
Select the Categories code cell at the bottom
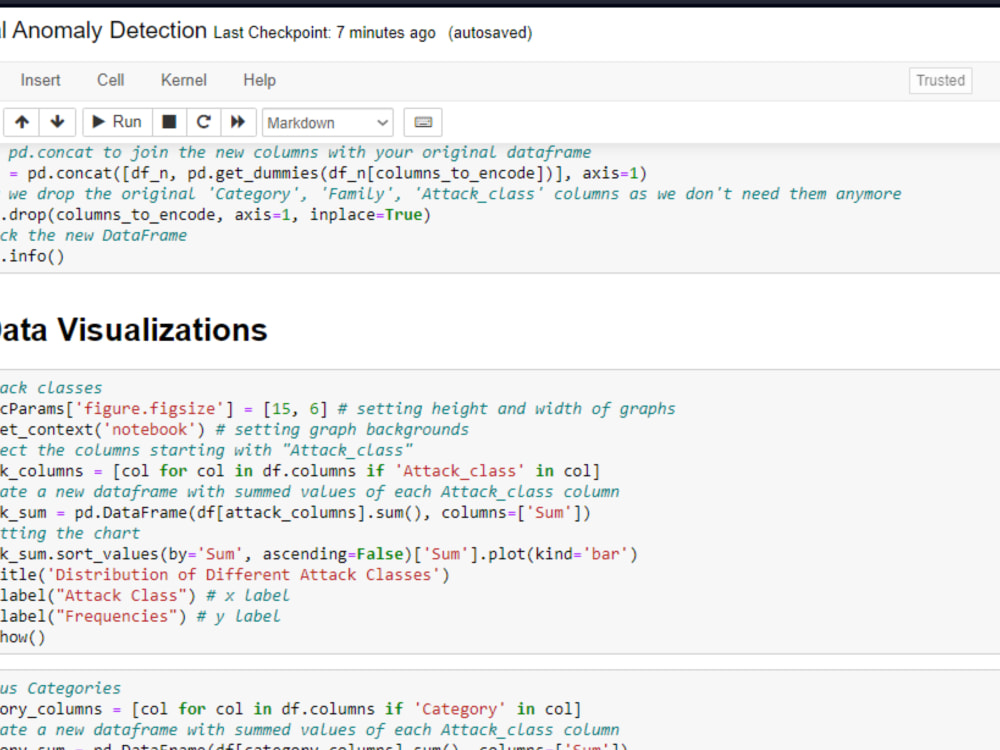pyautogui.click(x=400, y=710)
